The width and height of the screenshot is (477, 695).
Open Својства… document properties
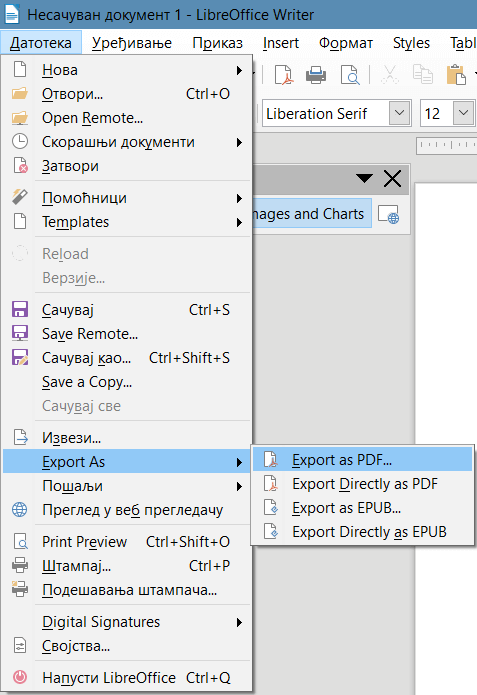[x=128, y=646]
